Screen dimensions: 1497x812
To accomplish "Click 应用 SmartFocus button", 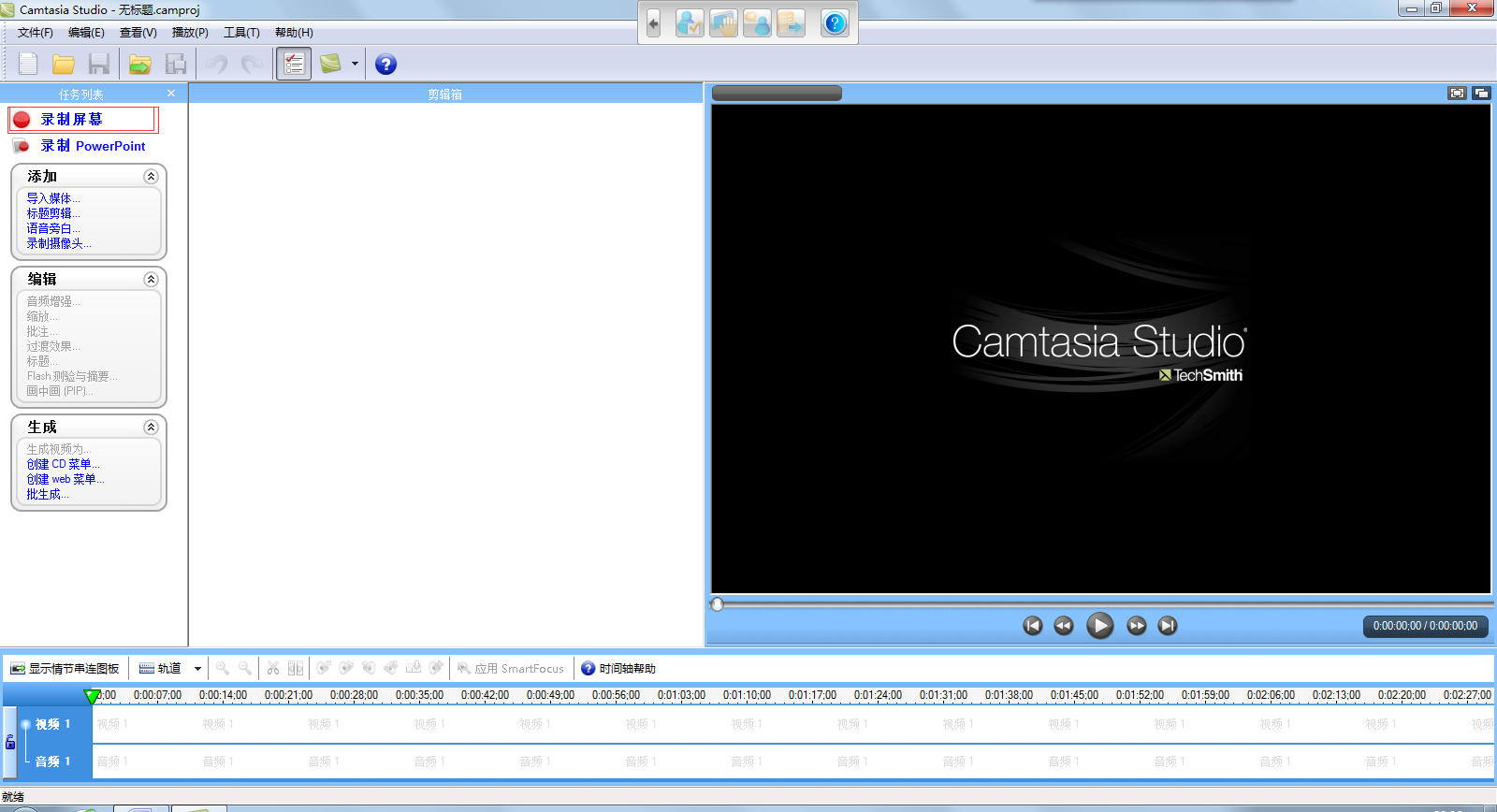I will click(x=511, y=669).
